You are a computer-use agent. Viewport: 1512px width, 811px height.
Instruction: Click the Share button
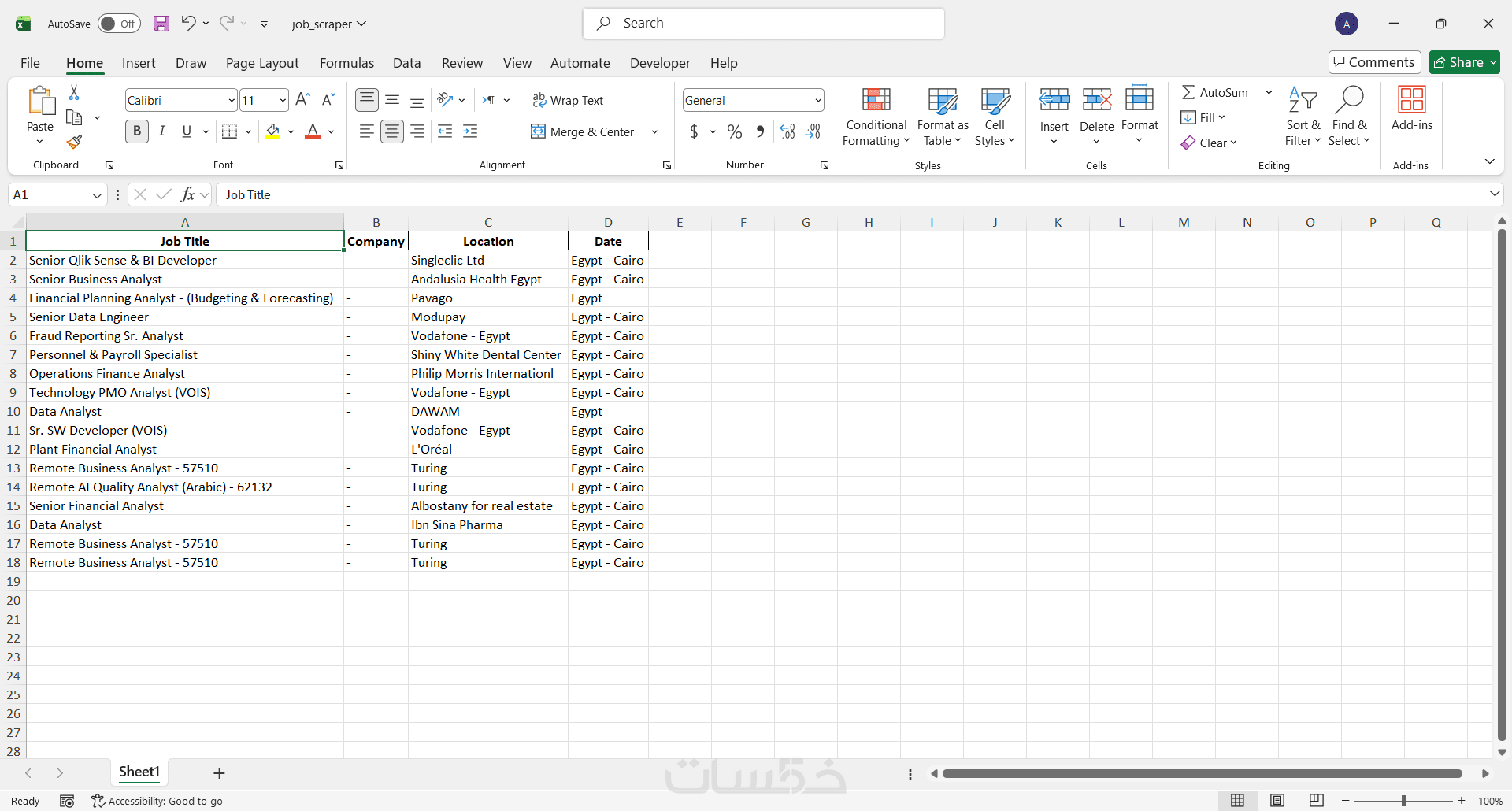[1465, 62]
